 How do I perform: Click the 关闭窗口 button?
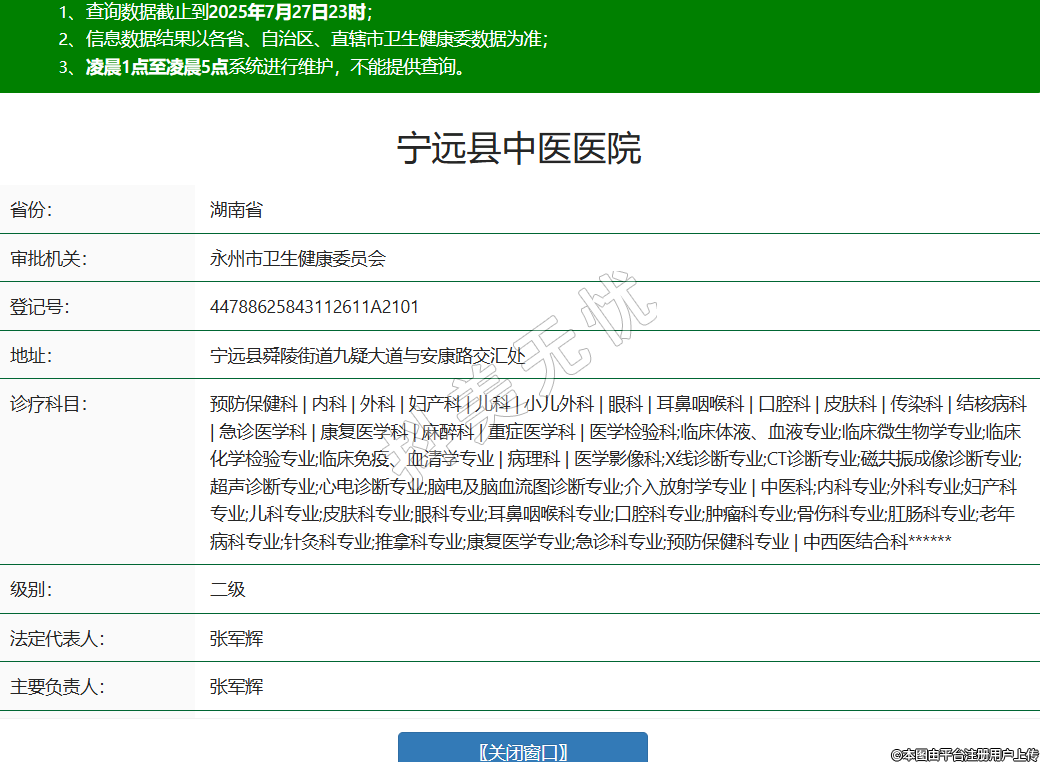[x=522, y=750]
